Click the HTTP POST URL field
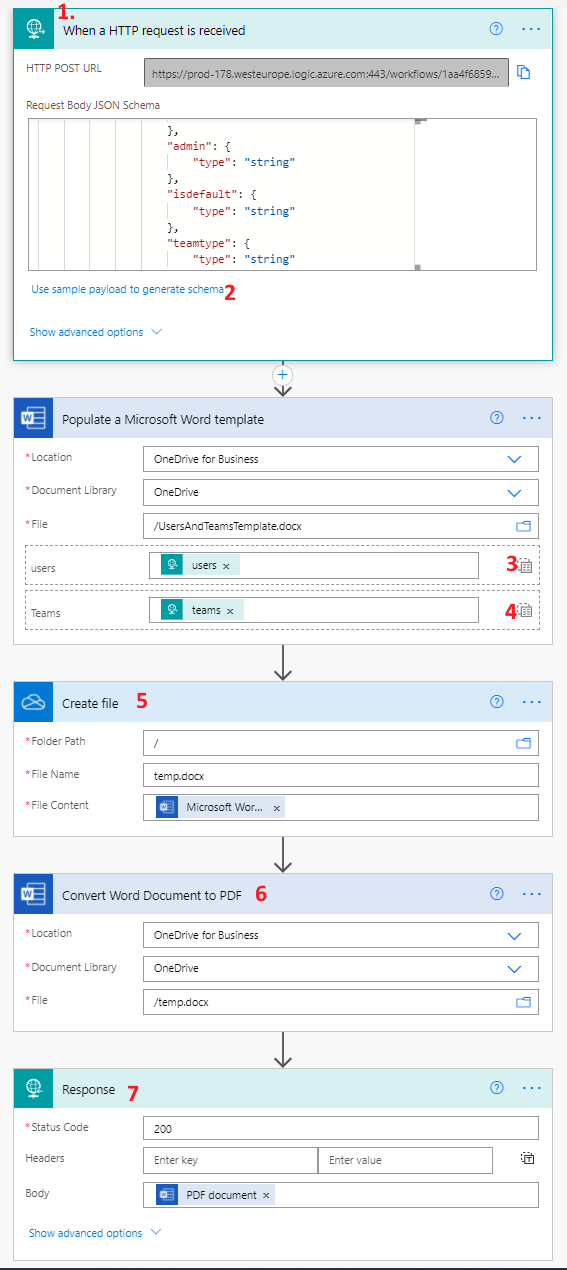 pos(326,72)
